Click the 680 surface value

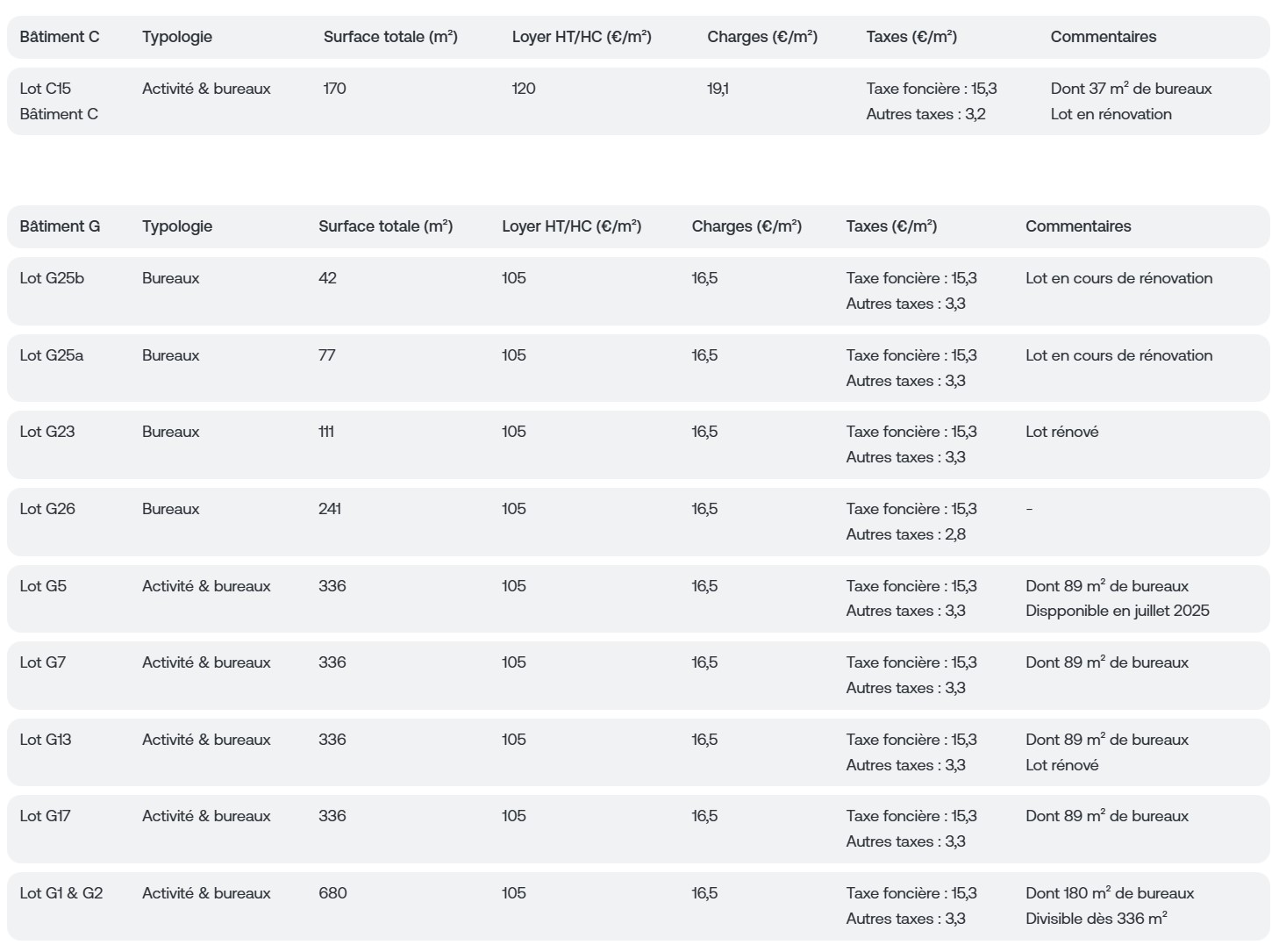332,893
